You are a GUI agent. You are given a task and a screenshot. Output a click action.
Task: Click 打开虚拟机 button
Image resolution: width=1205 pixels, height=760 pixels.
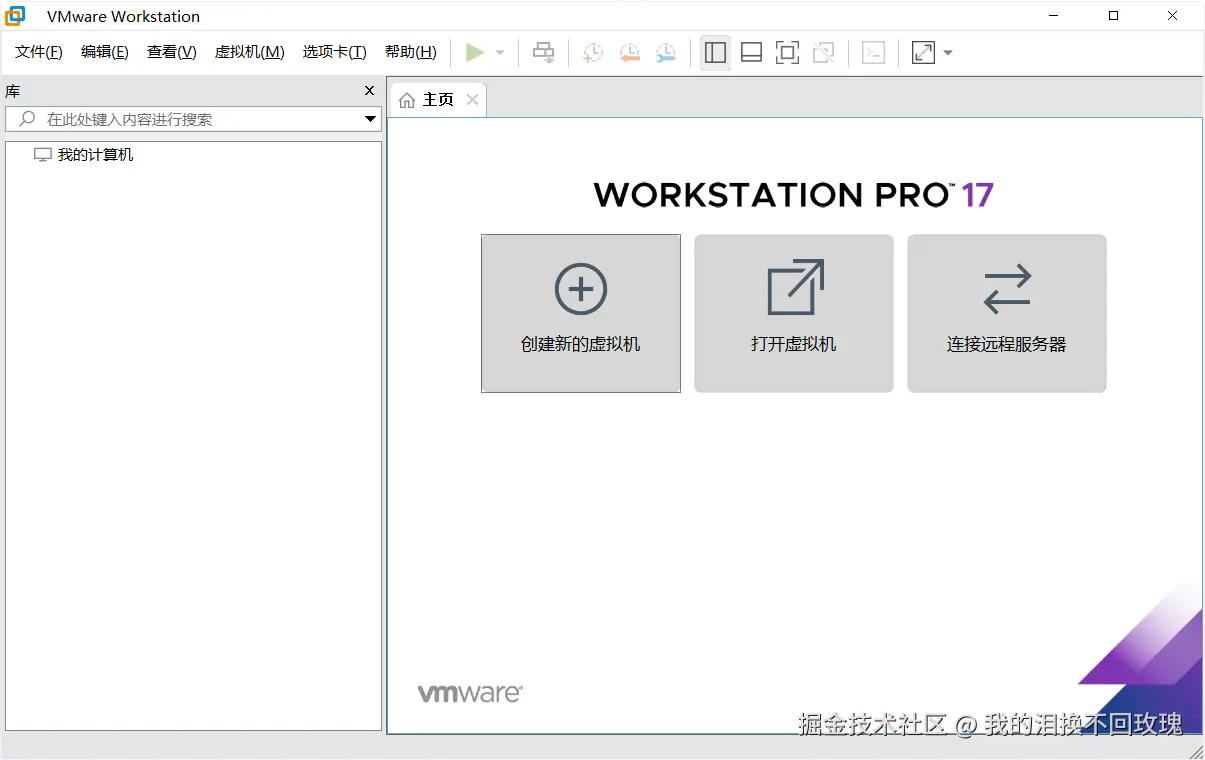pyautogui.click(x=794, y=313)
